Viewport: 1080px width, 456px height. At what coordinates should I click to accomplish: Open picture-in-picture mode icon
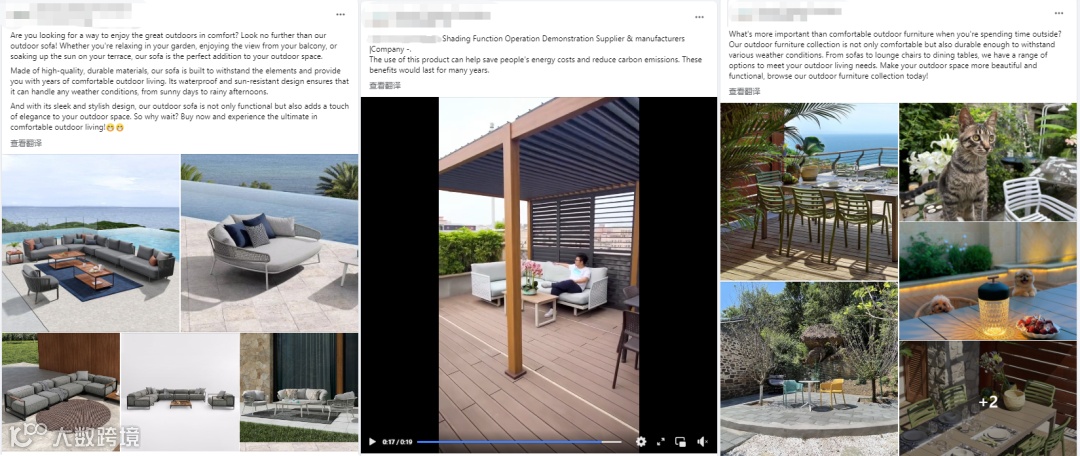681,442
